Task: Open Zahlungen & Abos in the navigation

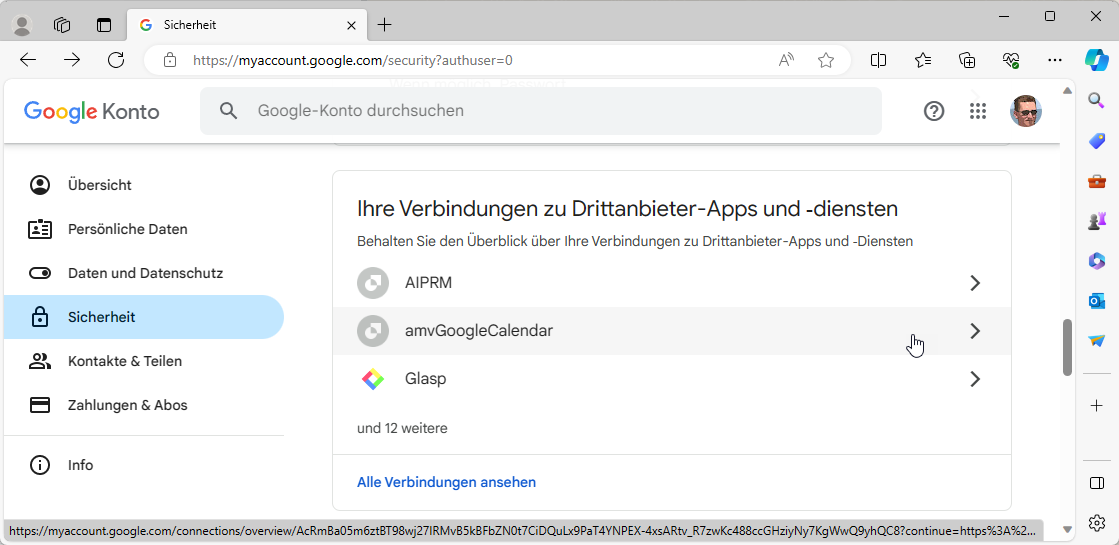Action: tap(143, 405)
